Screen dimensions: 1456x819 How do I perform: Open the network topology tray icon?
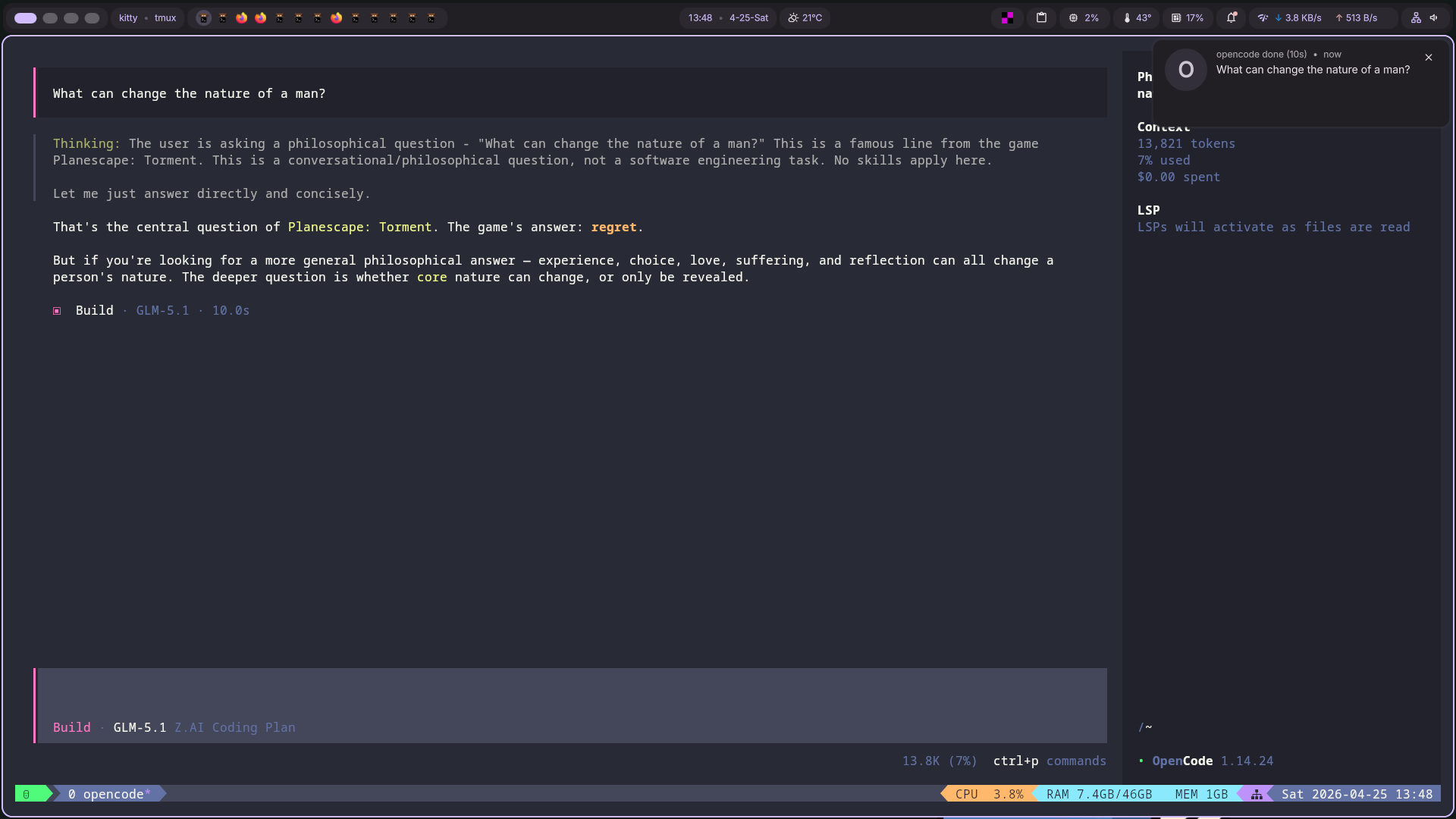click(1416, 18)
